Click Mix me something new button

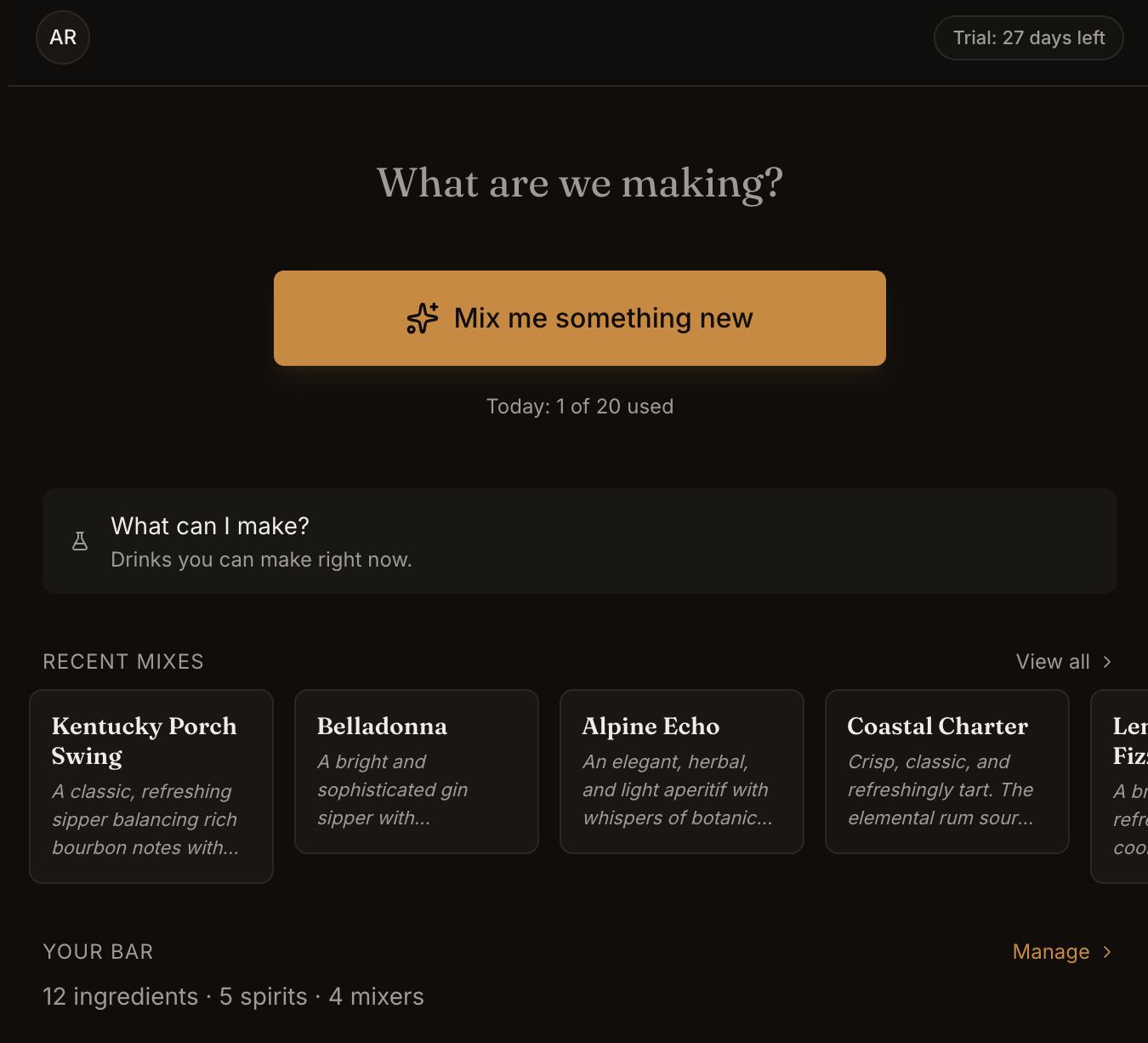(x=580, y=318)
